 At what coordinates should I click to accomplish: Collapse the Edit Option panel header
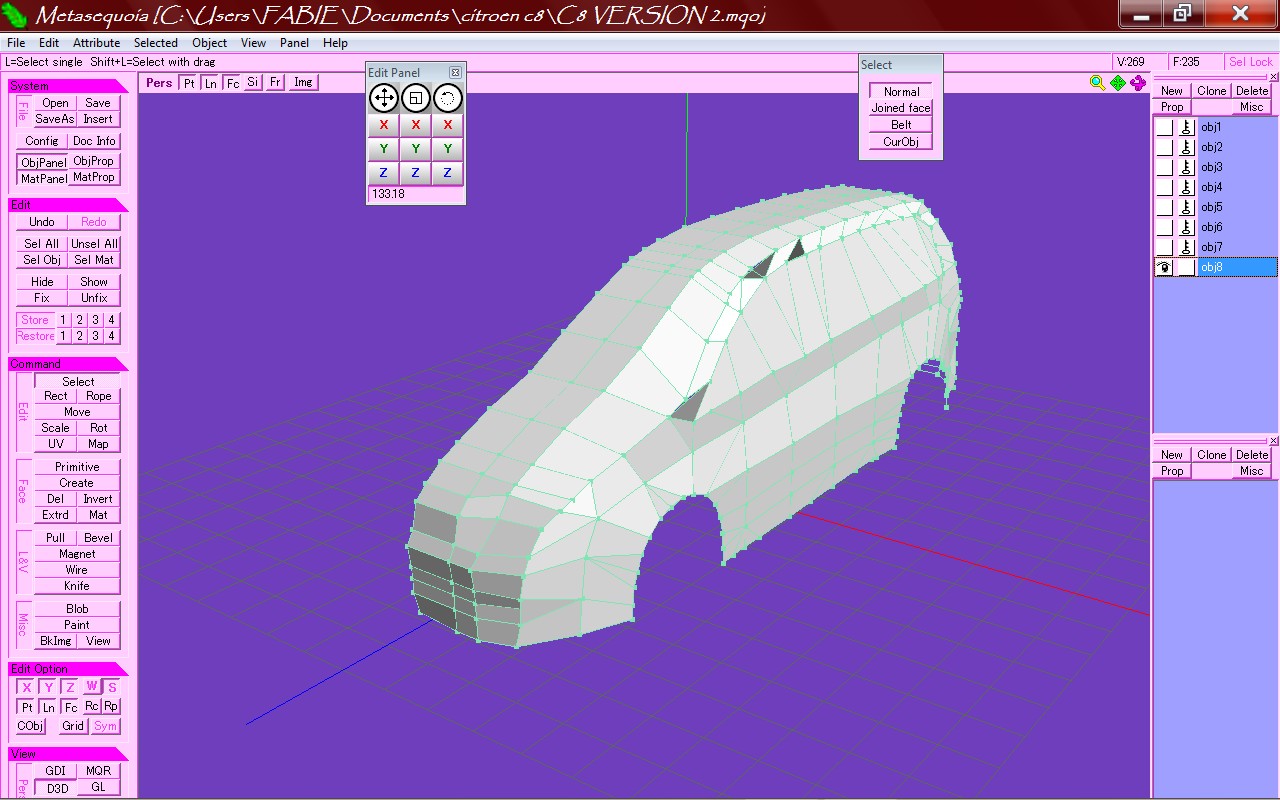pyautogui.click(x=68, y=669)
